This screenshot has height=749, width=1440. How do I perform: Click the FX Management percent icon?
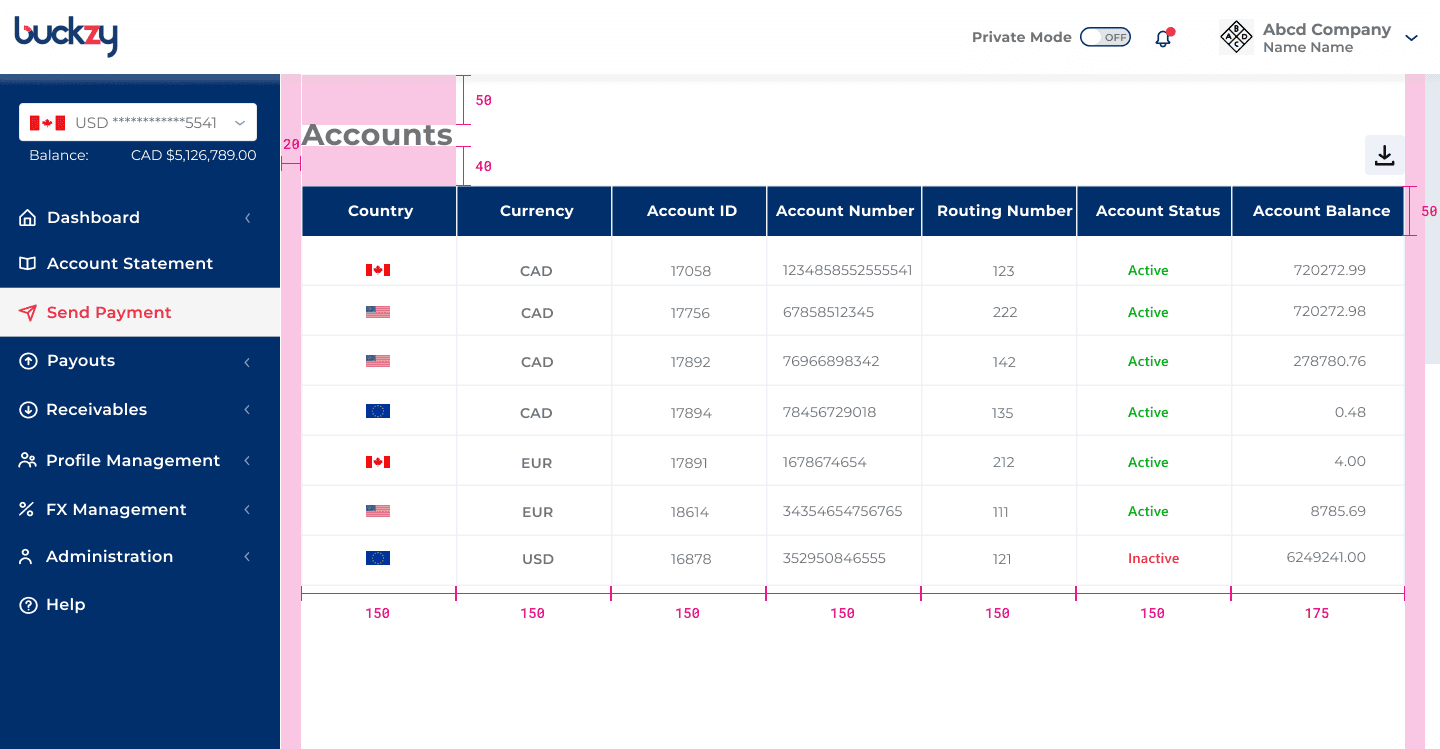click(x=27, y=510)
